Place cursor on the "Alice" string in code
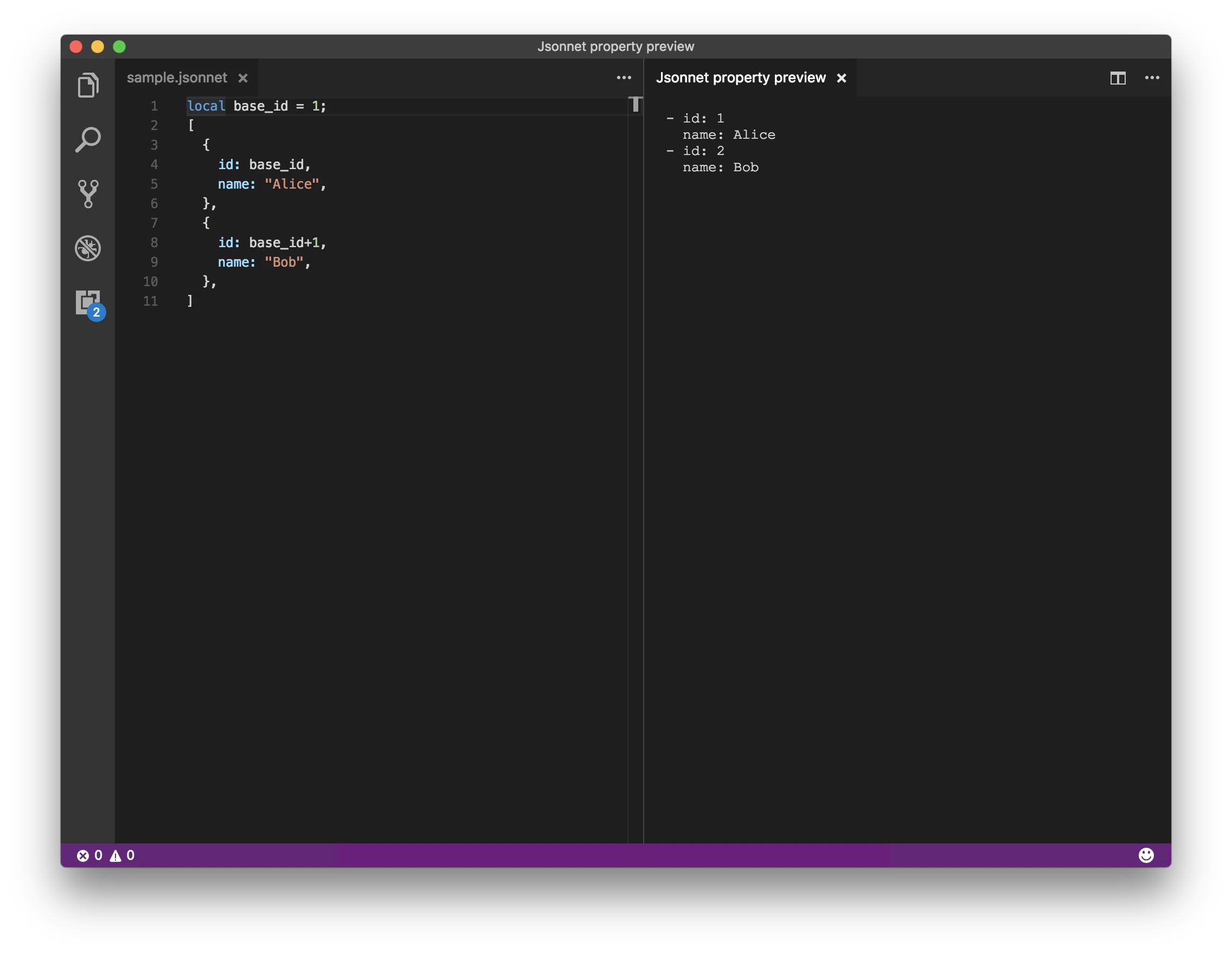The width and height of the screenshot is (1232, 954). (x=292, y=184)
